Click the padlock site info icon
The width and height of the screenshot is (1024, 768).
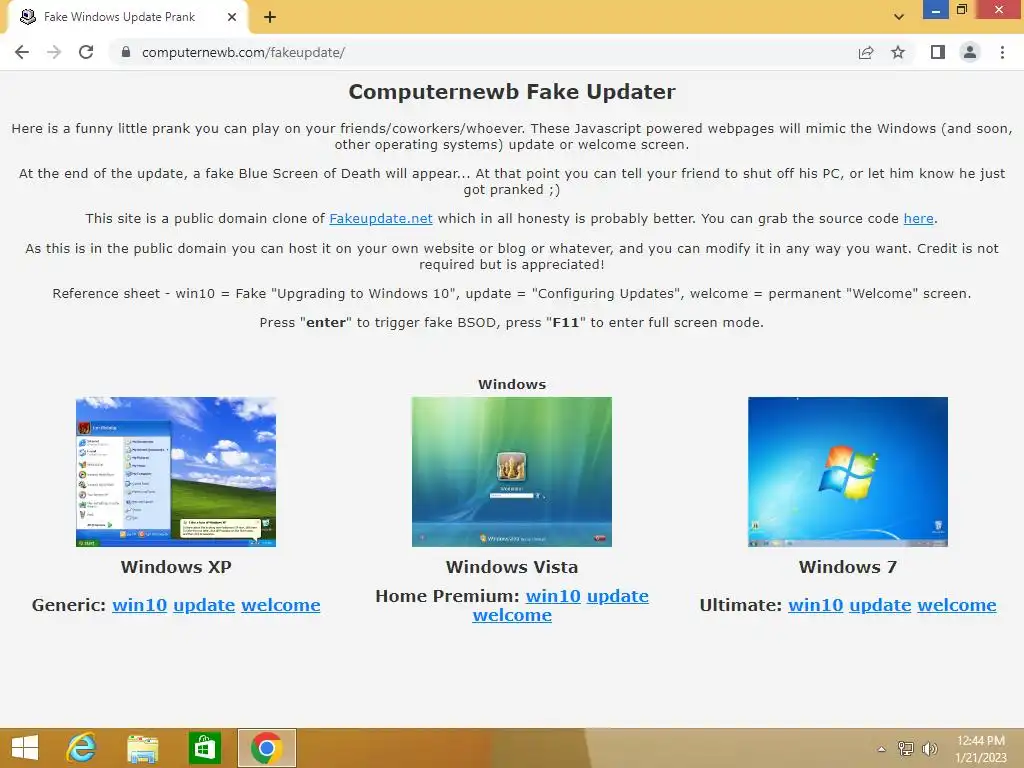tap(125, 52)
